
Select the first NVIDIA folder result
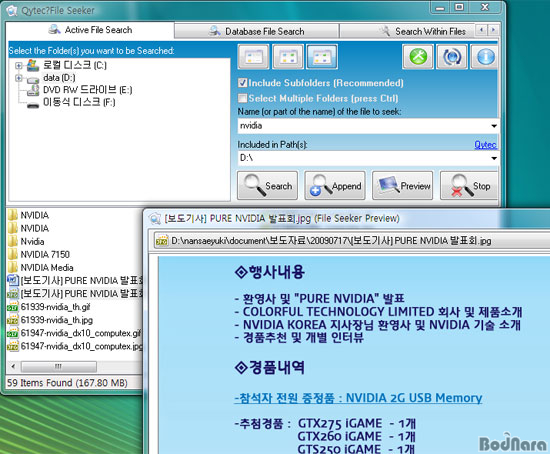point(34,215)
